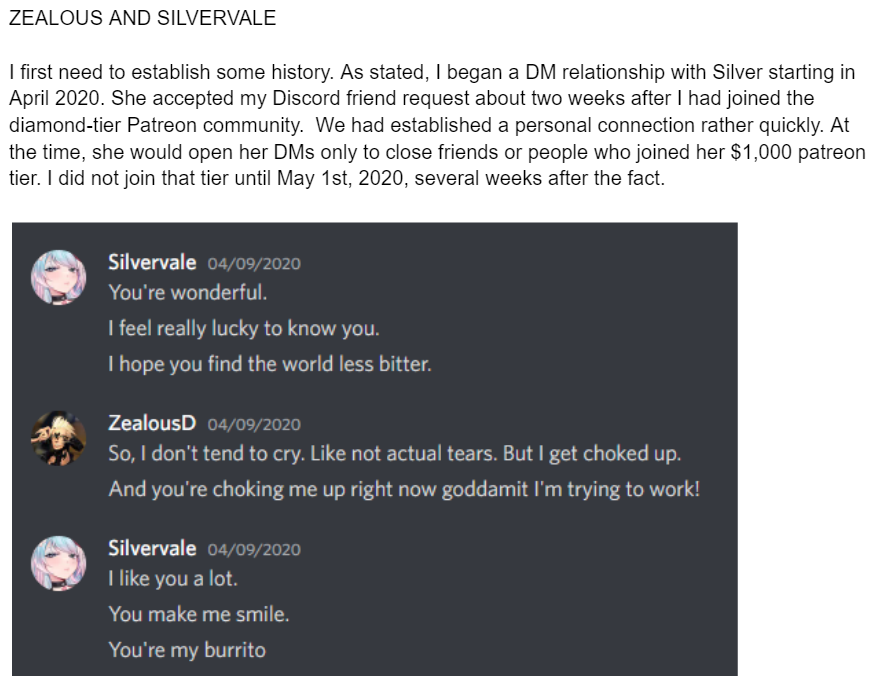Image resolution: width=876 pixels, height=683 pixels.
Task: Click message "I feel really lucky to know you."
Action: click(244, 328)
